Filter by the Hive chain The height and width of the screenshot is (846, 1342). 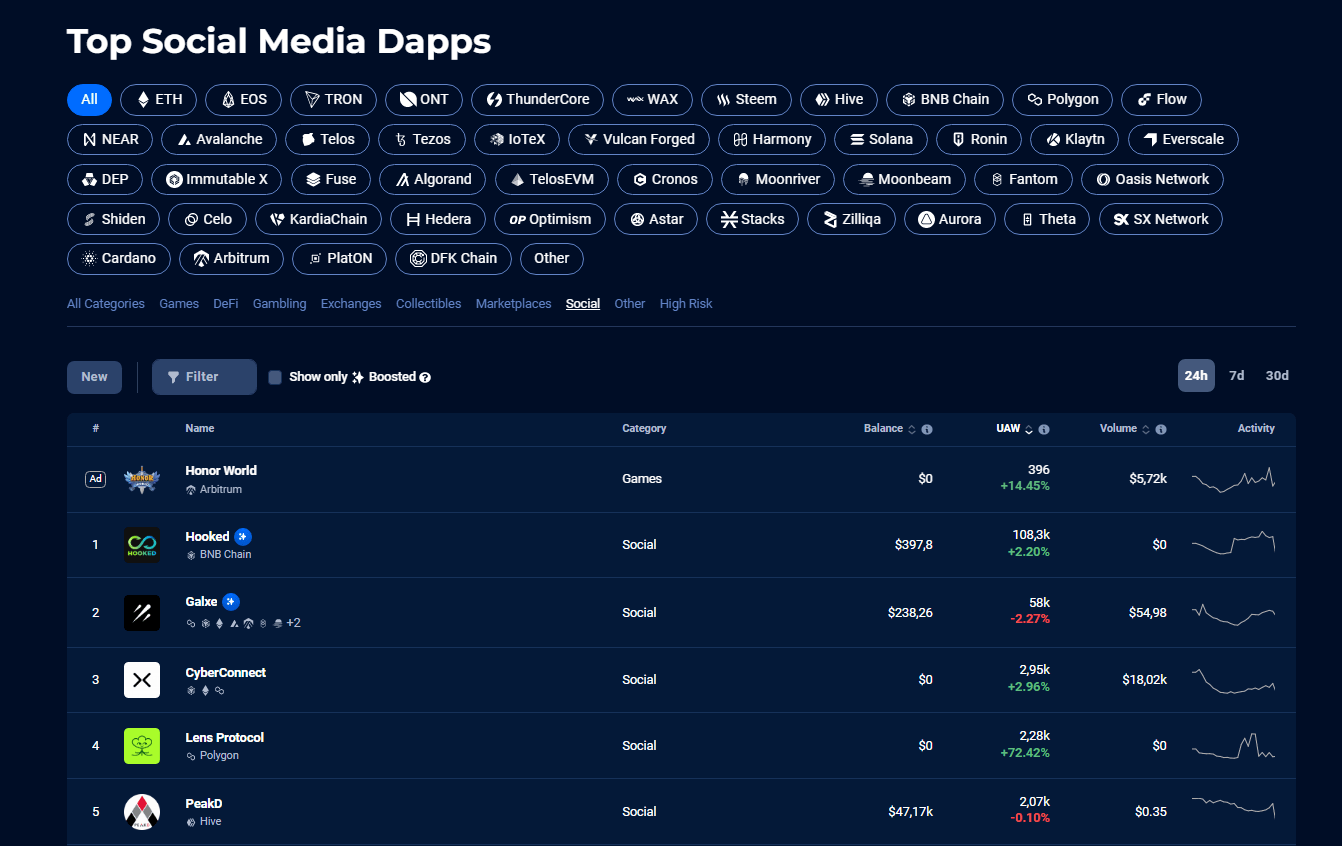pos(839,100)
